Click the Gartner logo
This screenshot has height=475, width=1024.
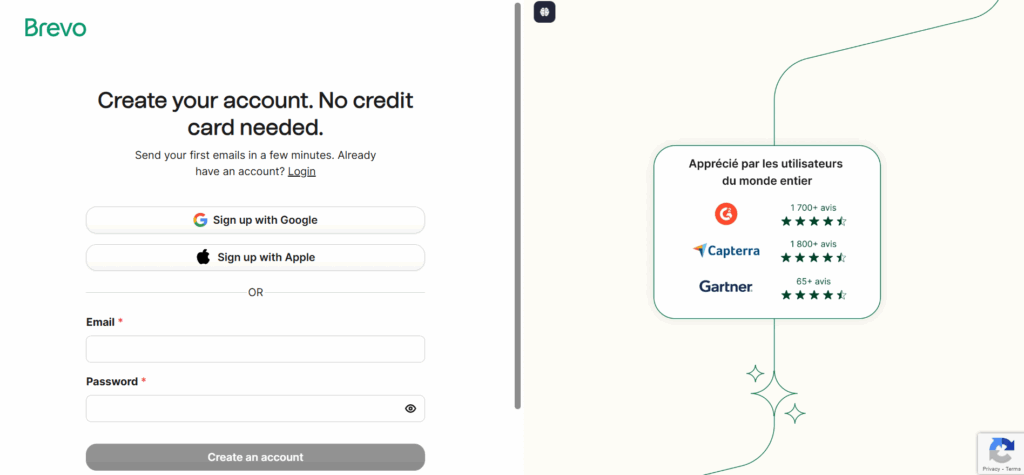tap(726, 286)
